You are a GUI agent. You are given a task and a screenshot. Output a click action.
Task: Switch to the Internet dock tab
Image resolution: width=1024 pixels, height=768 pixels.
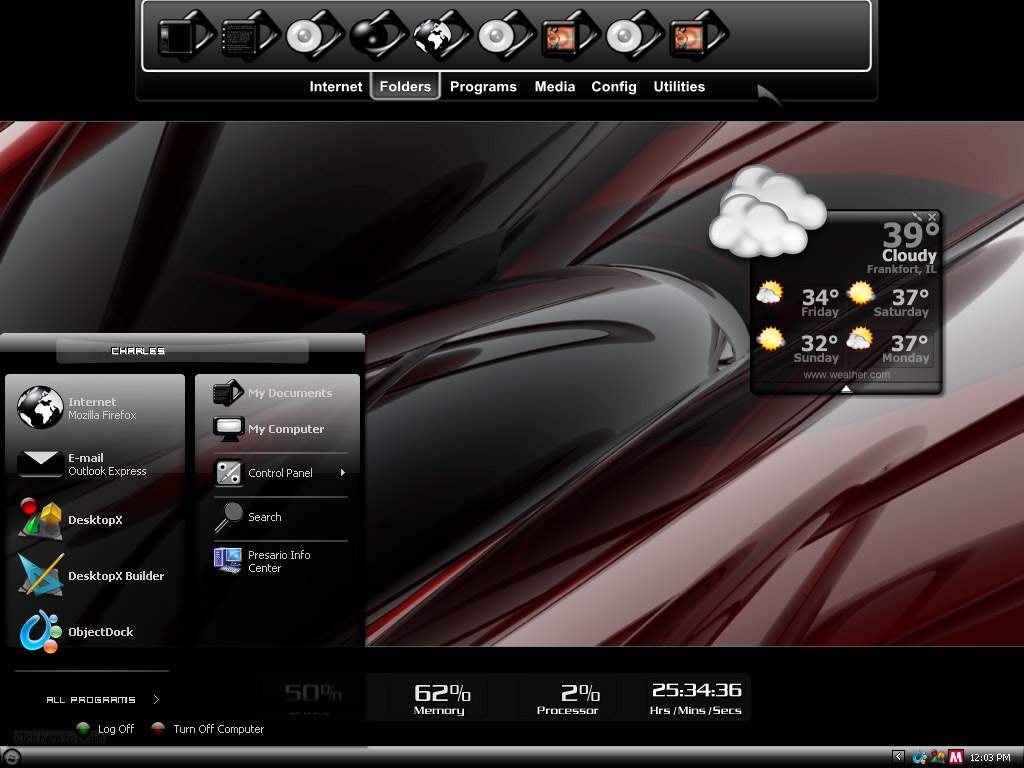click(x=336, y=86)
